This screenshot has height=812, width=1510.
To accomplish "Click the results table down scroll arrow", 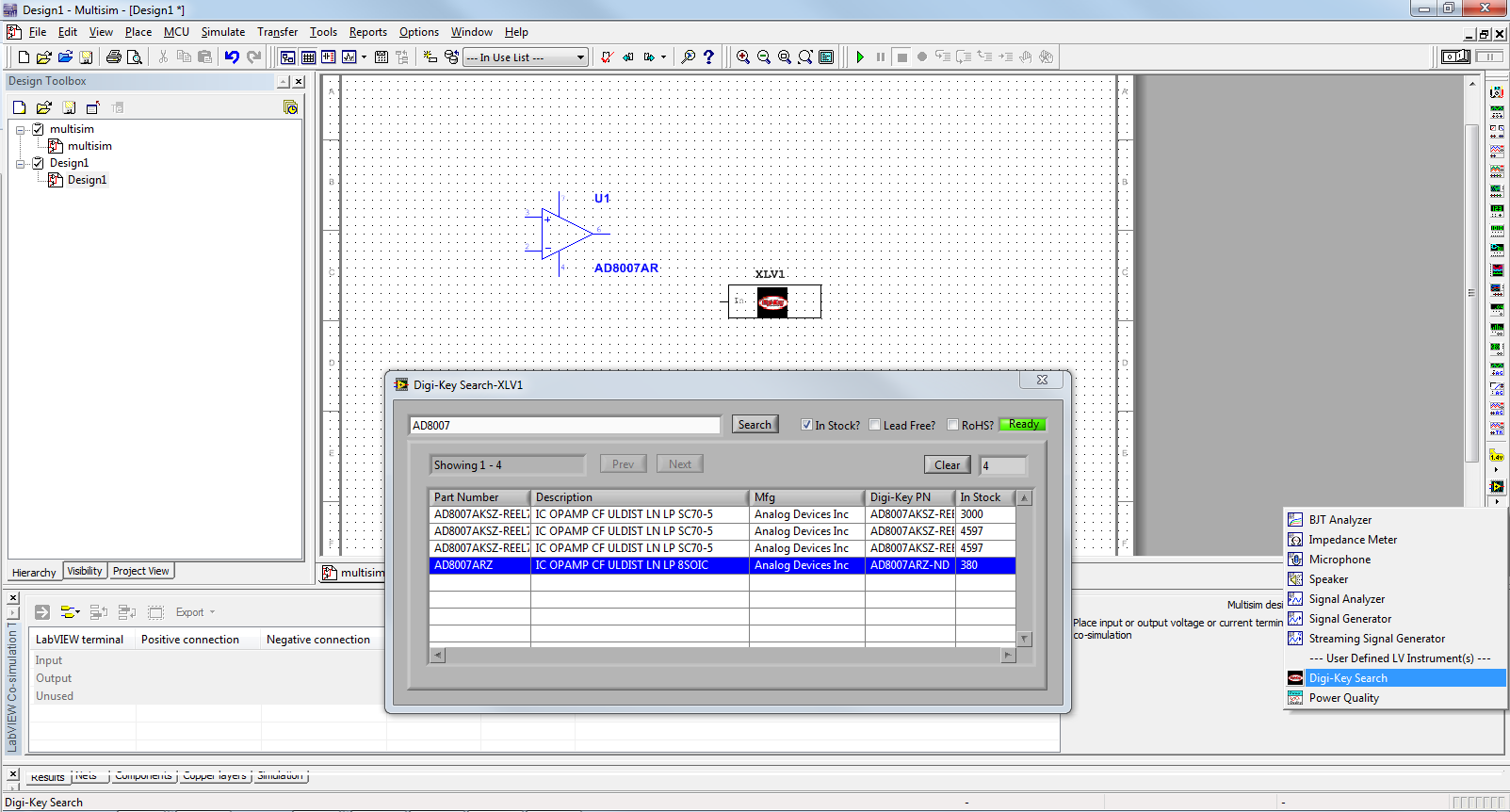I will coord(1024,639).
